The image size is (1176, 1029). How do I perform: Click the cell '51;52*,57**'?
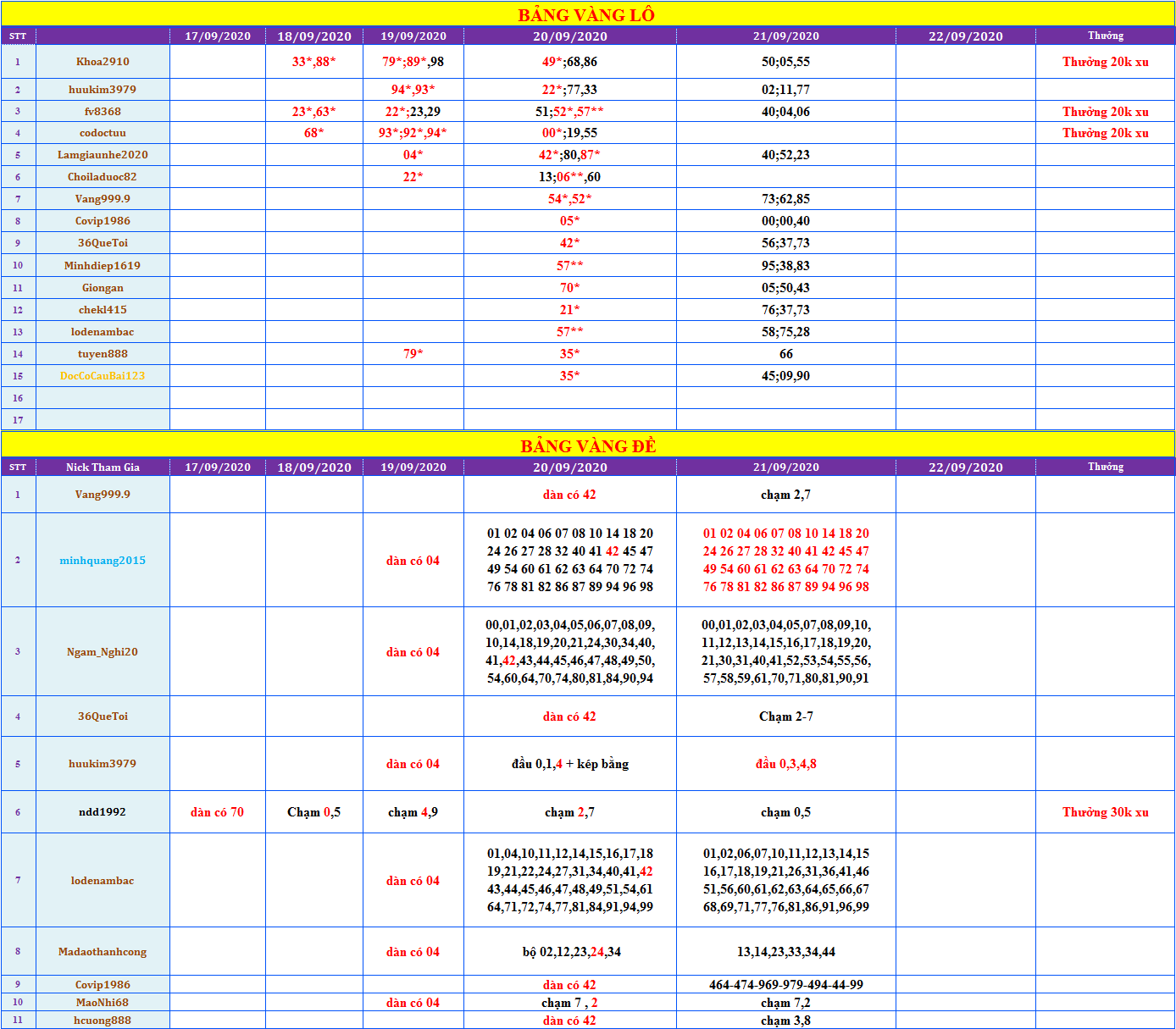pyautogui.click(x=570, y=112)
